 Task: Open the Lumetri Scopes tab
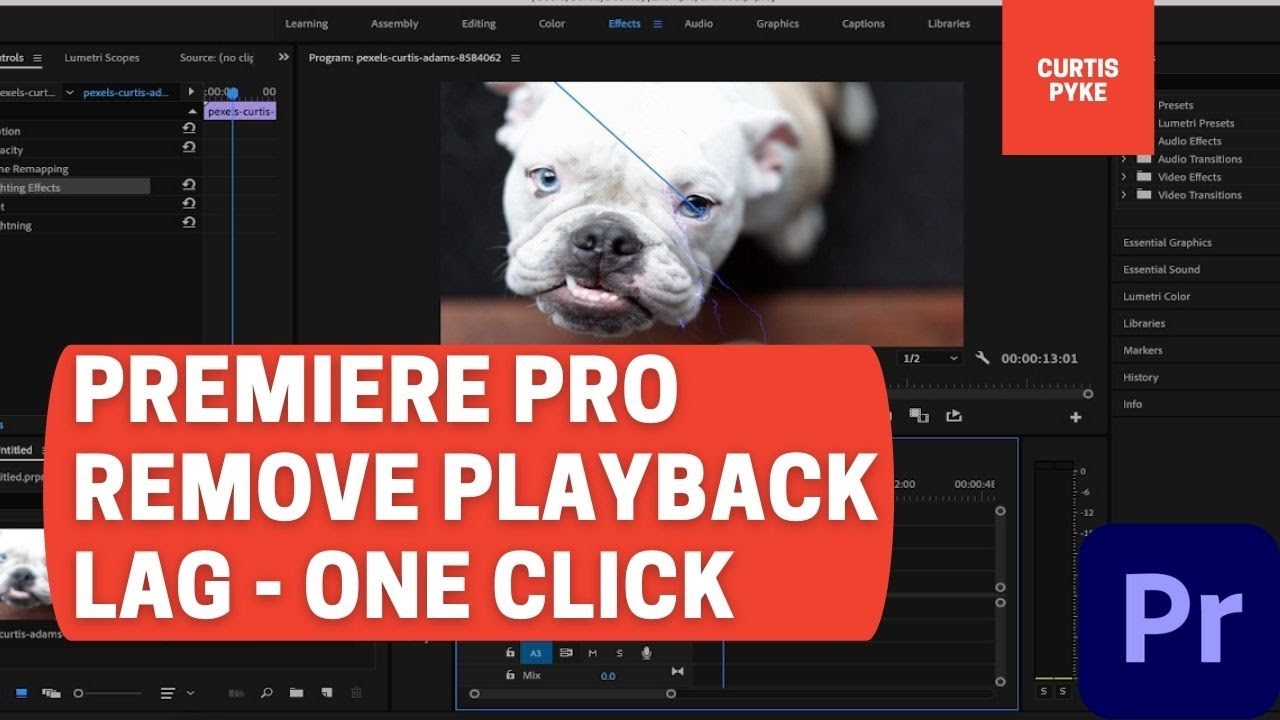pos(102,58)
